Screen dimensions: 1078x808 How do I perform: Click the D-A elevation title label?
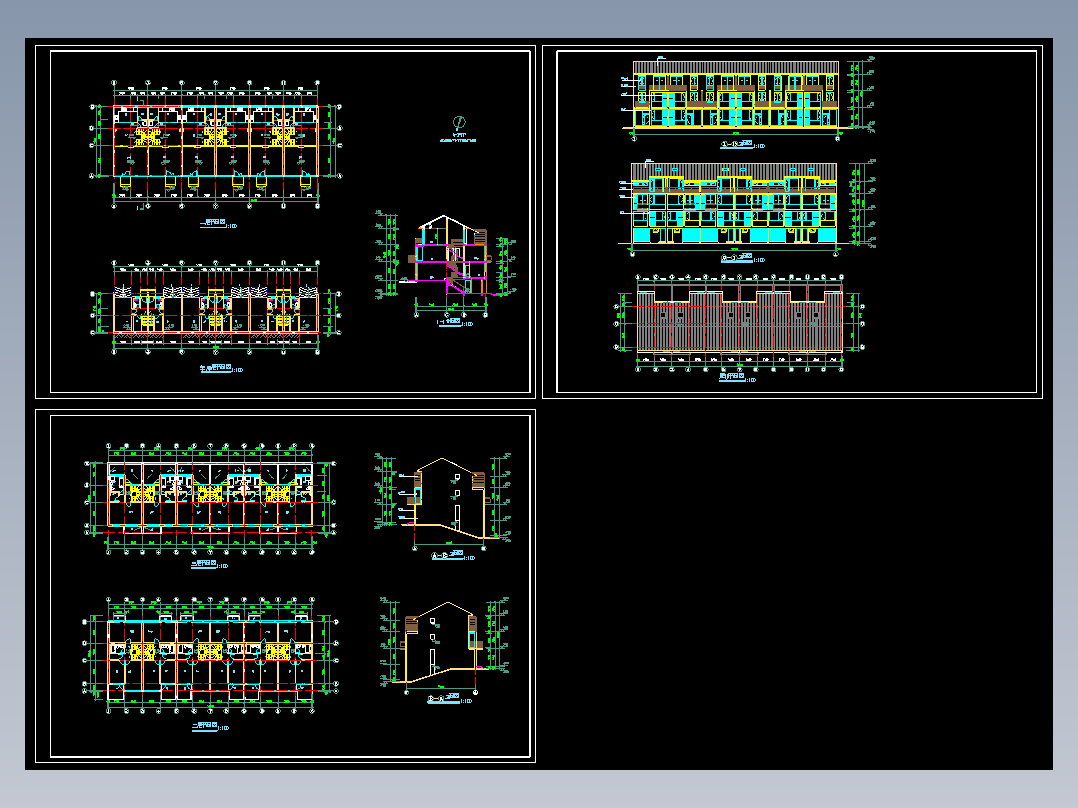coord(450,699)
